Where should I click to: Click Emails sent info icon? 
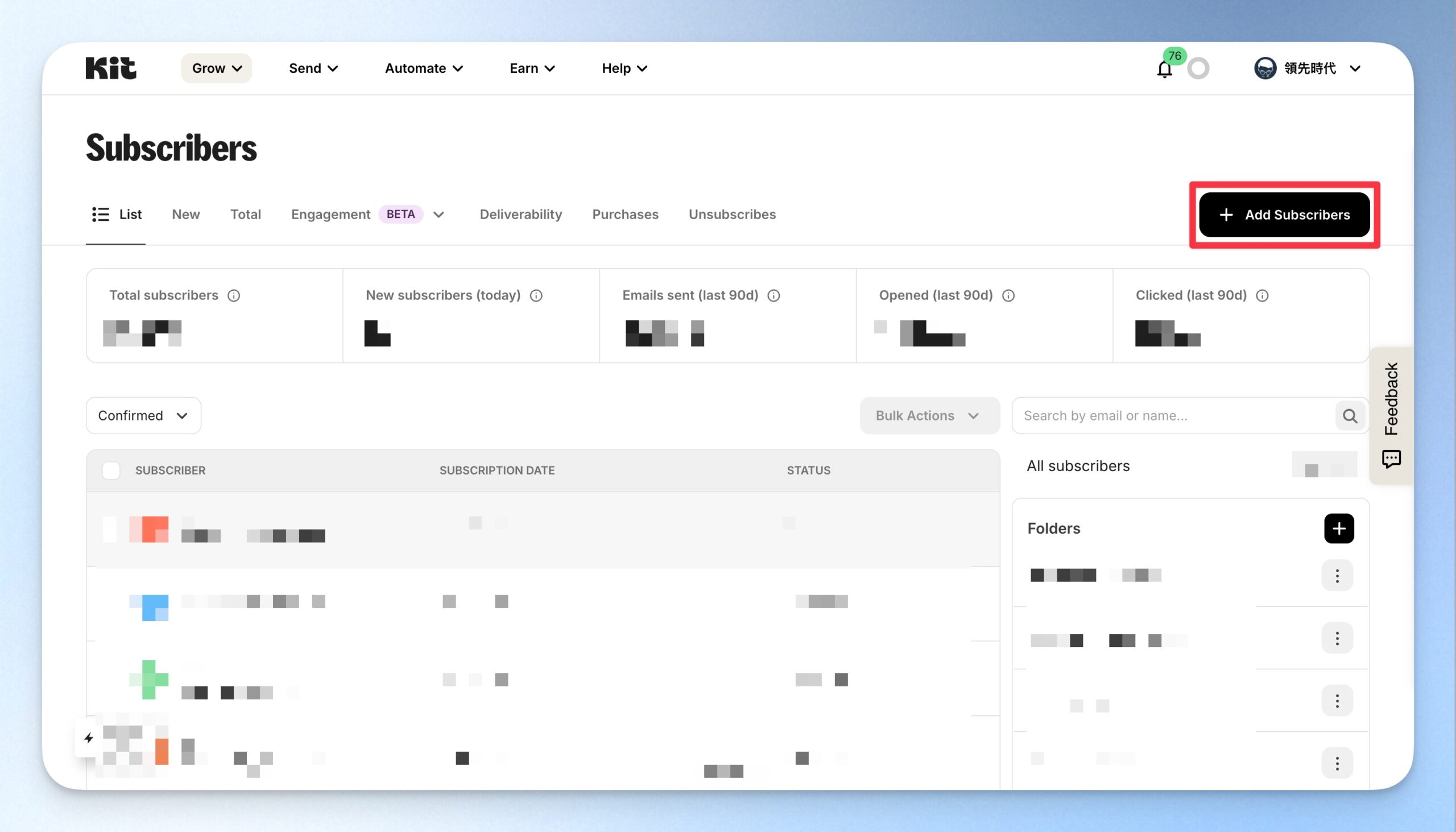coord(773,295)
